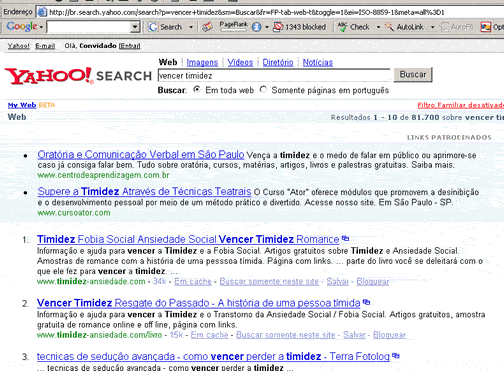Screen dimensions: 504x371
Task: Click new-window icon after result 3 title
Action: (x=396, y=356)
